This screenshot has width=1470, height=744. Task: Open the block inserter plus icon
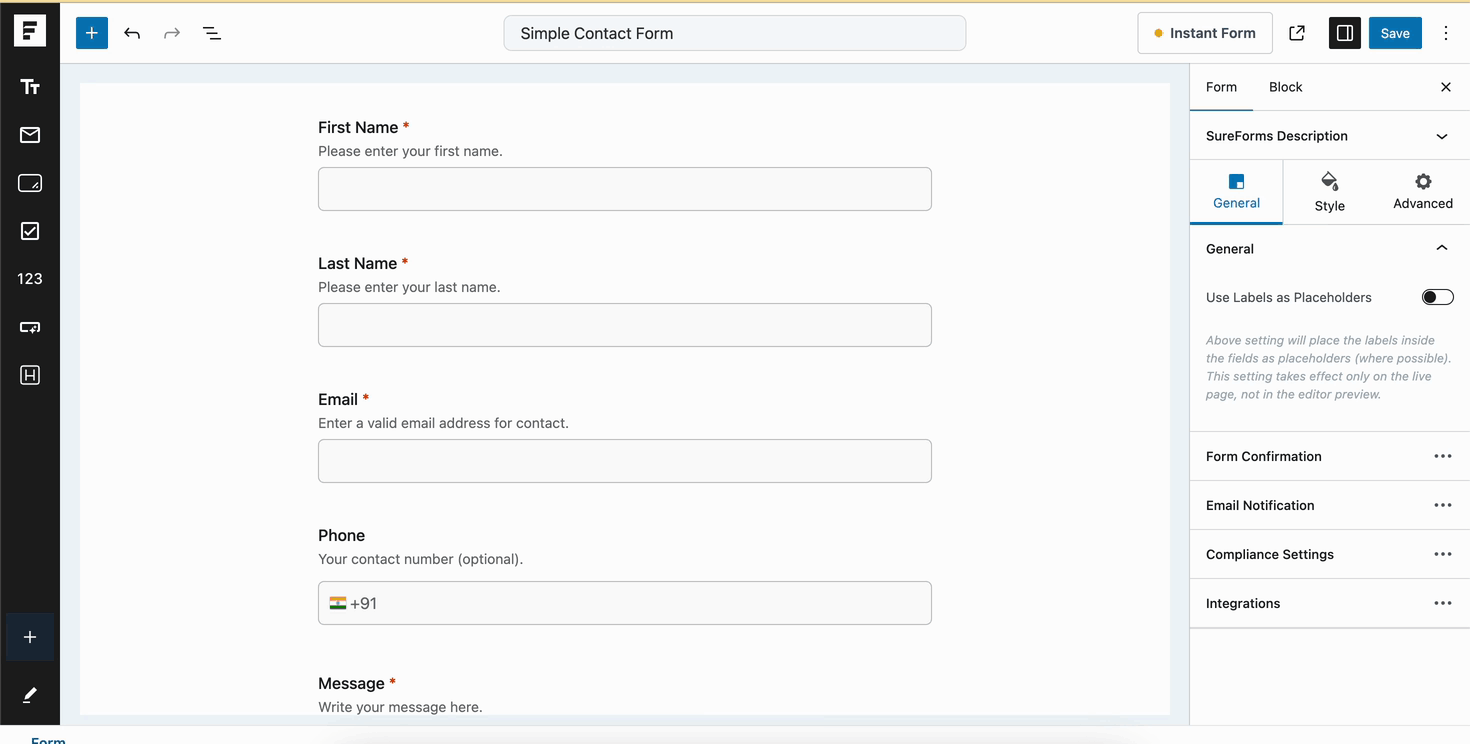91,32
